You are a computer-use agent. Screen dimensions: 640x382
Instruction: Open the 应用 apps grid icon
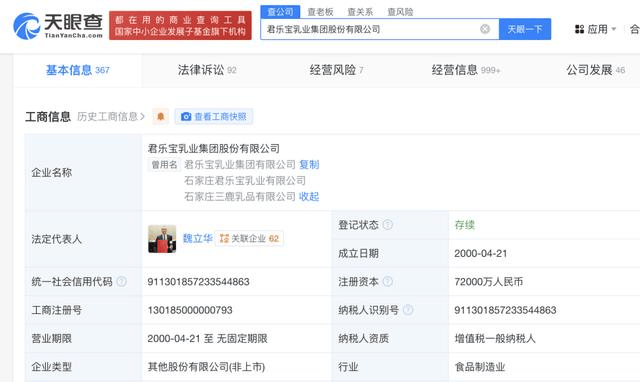point(579,29)
